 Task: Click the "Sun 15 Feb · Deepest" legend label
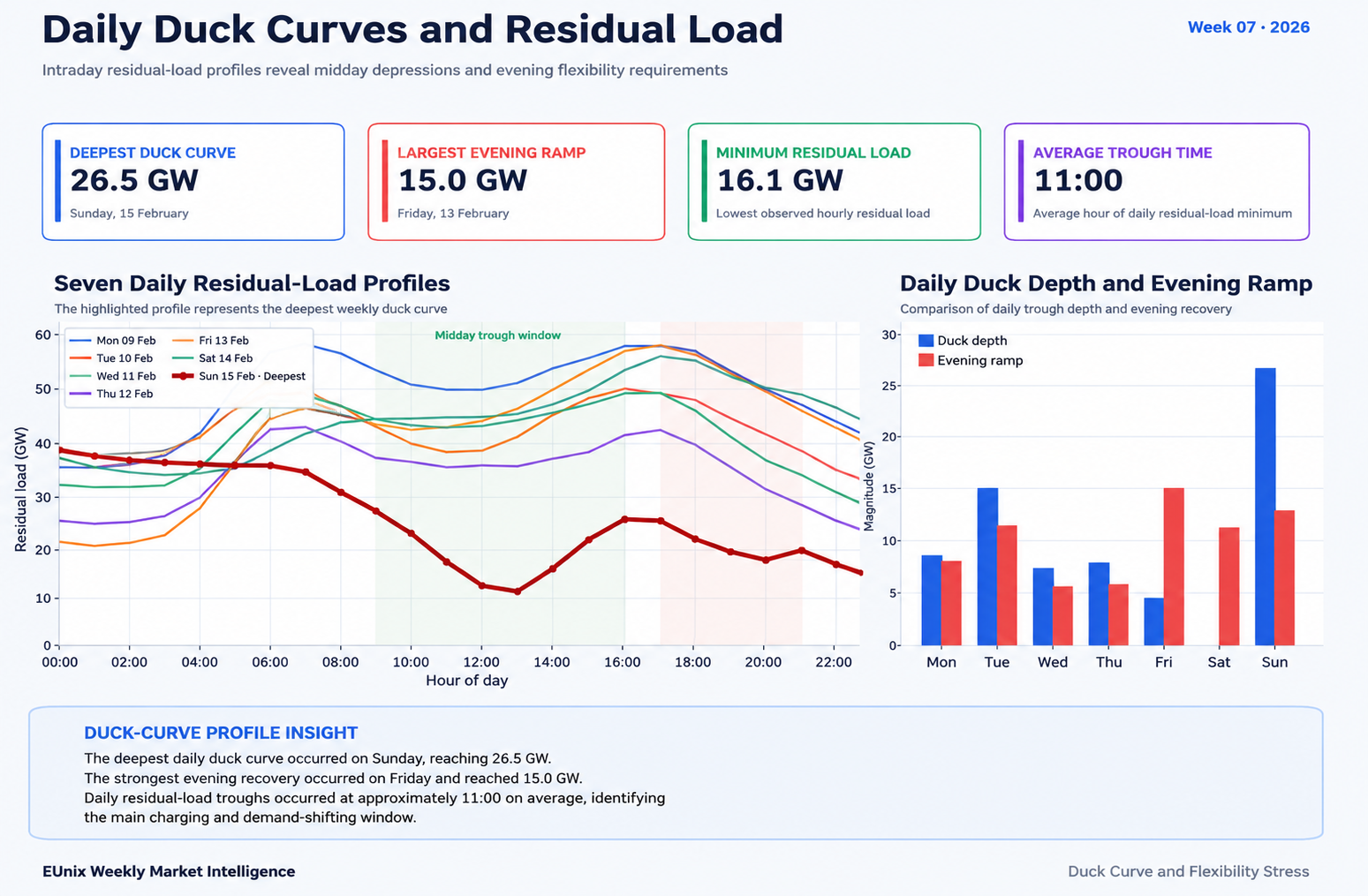point(252,376)
